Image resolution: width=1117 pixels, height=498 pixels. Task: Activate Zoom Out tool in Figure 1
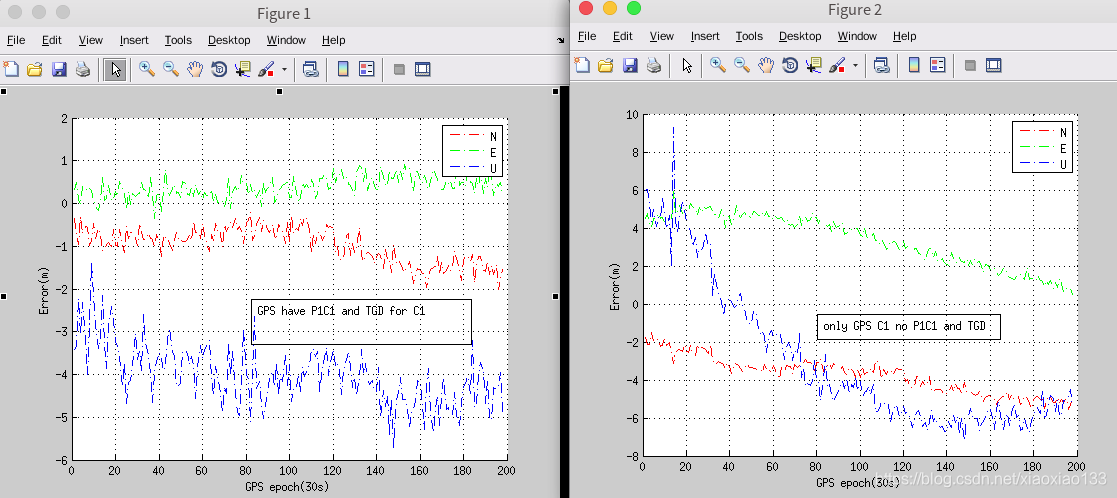click(171, 68)
